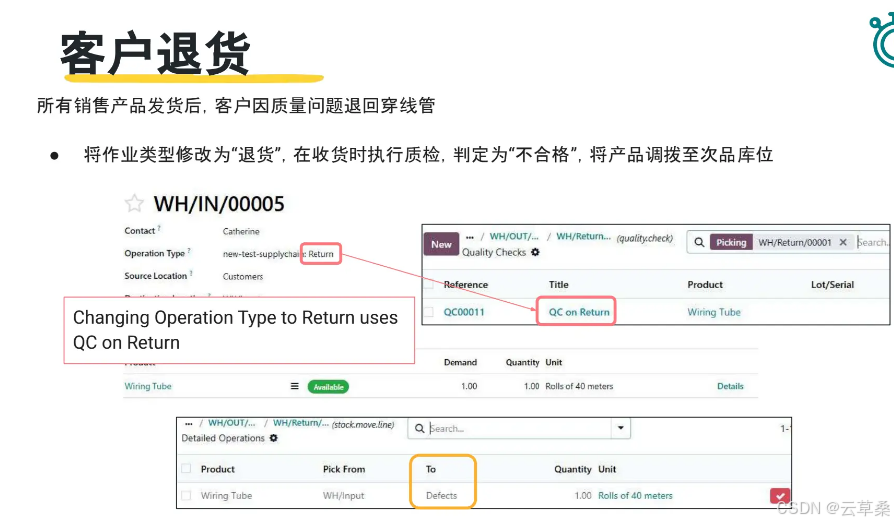
Task: Open Detailed Operations gear settings icon
Action: click(x=274, y=438)
